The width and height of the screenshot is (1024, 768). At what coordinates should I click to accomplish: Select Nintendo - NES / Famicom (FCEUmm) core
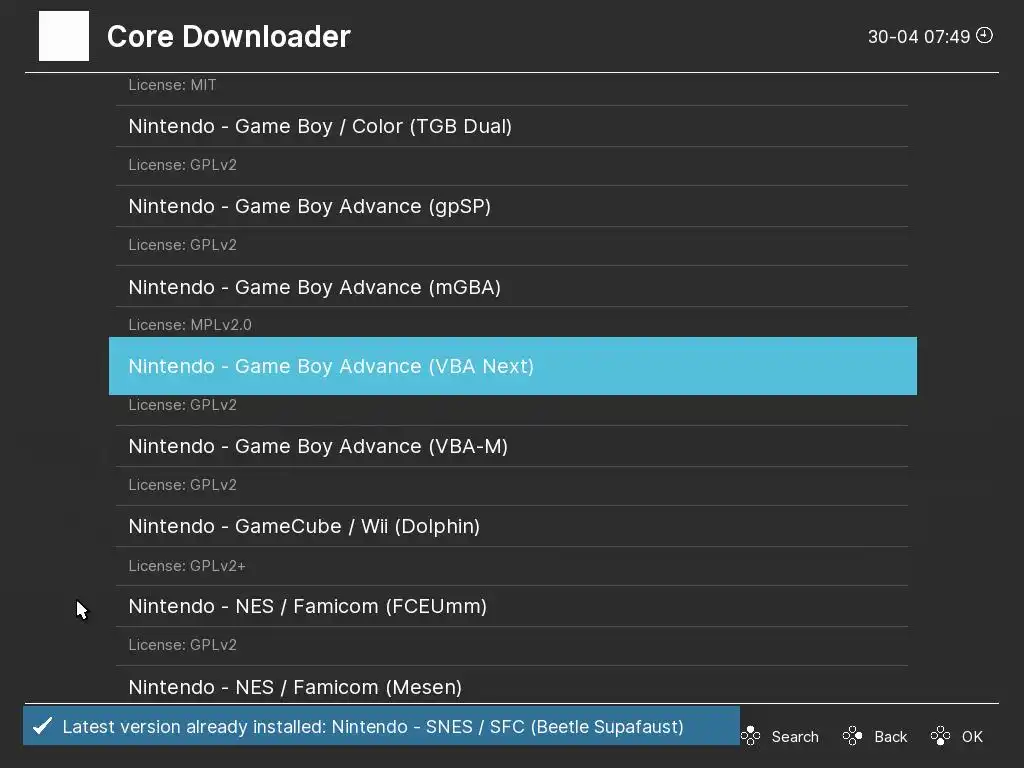pyautogui.click(x=512, y=607)
